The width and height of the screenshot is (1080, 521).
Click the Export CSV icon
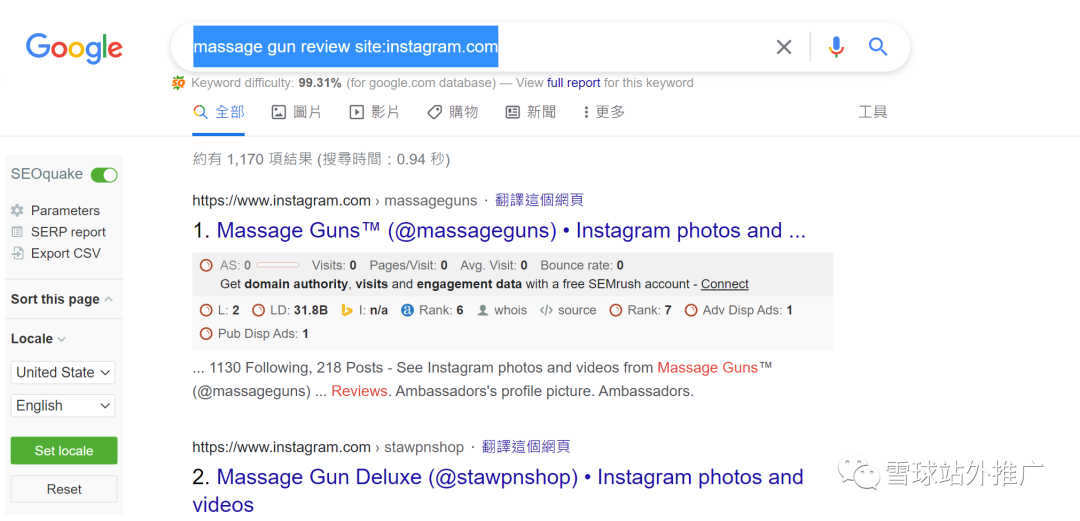click(x=17, y=254)
